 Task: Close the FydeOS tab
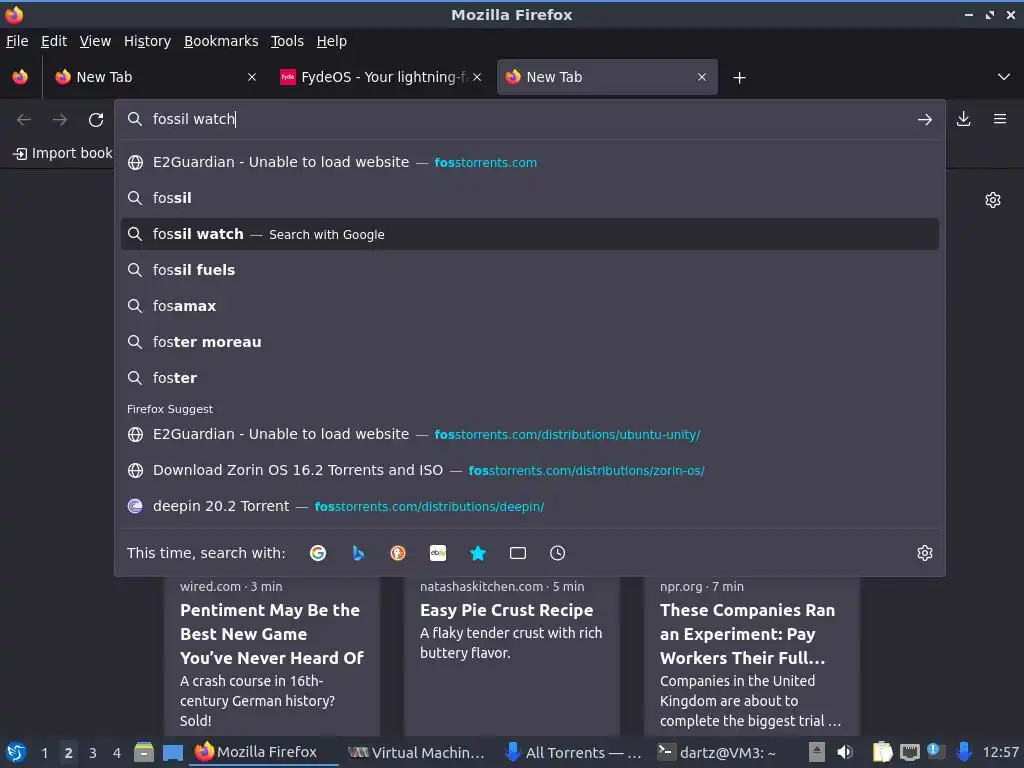pos(477,77)
